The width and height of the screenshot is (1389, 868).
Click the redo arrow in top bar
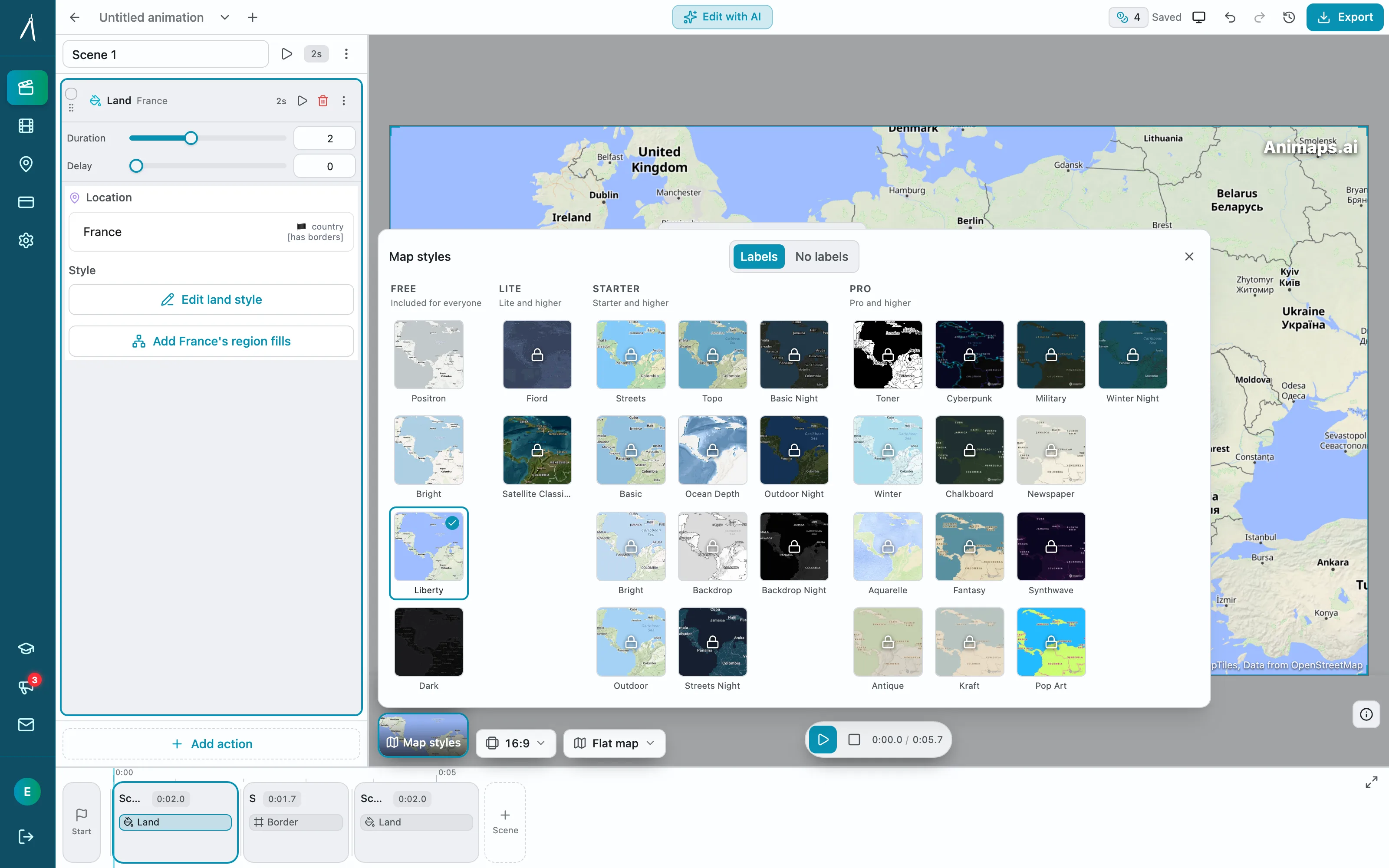1259,17
